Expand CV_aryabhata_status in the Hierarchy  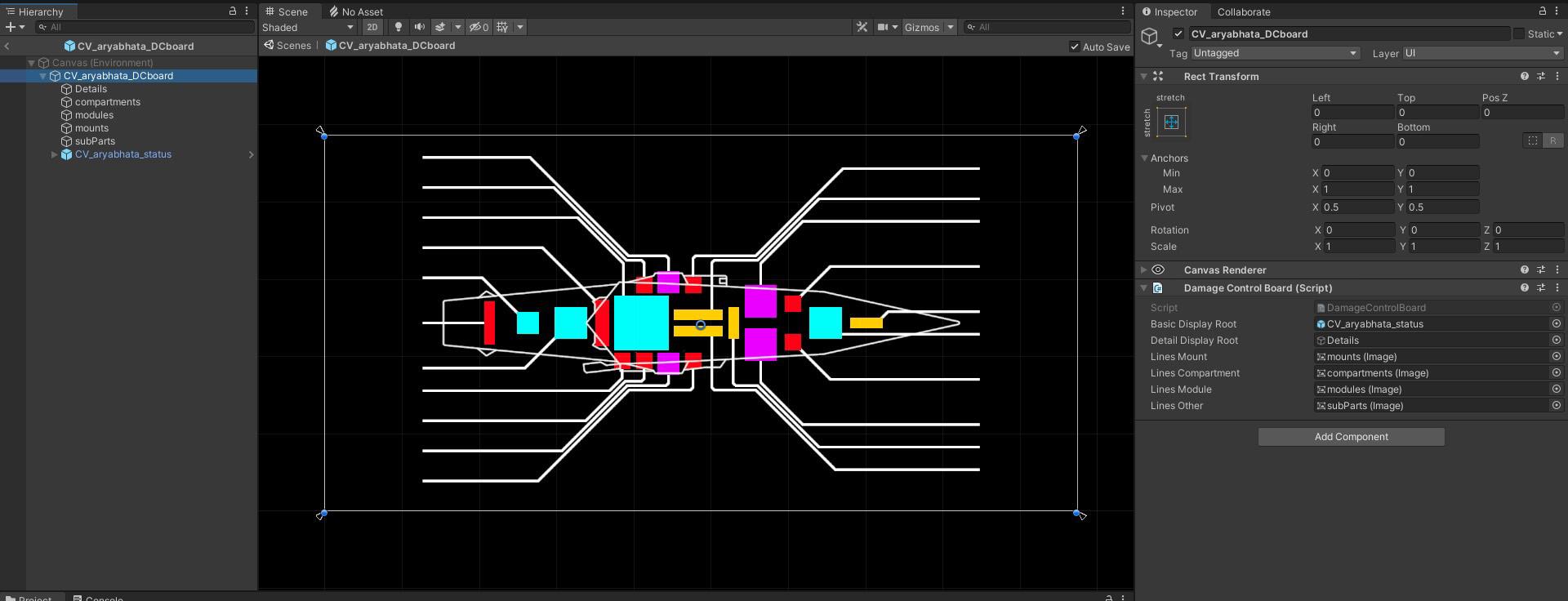(55, 154)
